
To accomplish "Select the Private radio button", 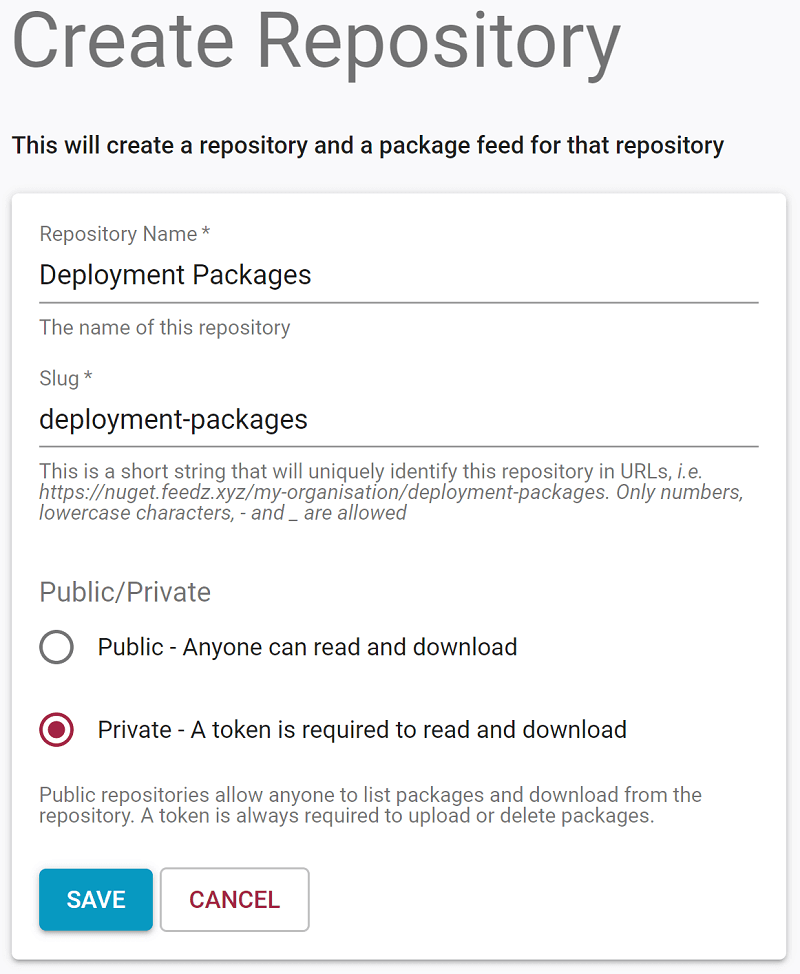I will coord(57,730).
